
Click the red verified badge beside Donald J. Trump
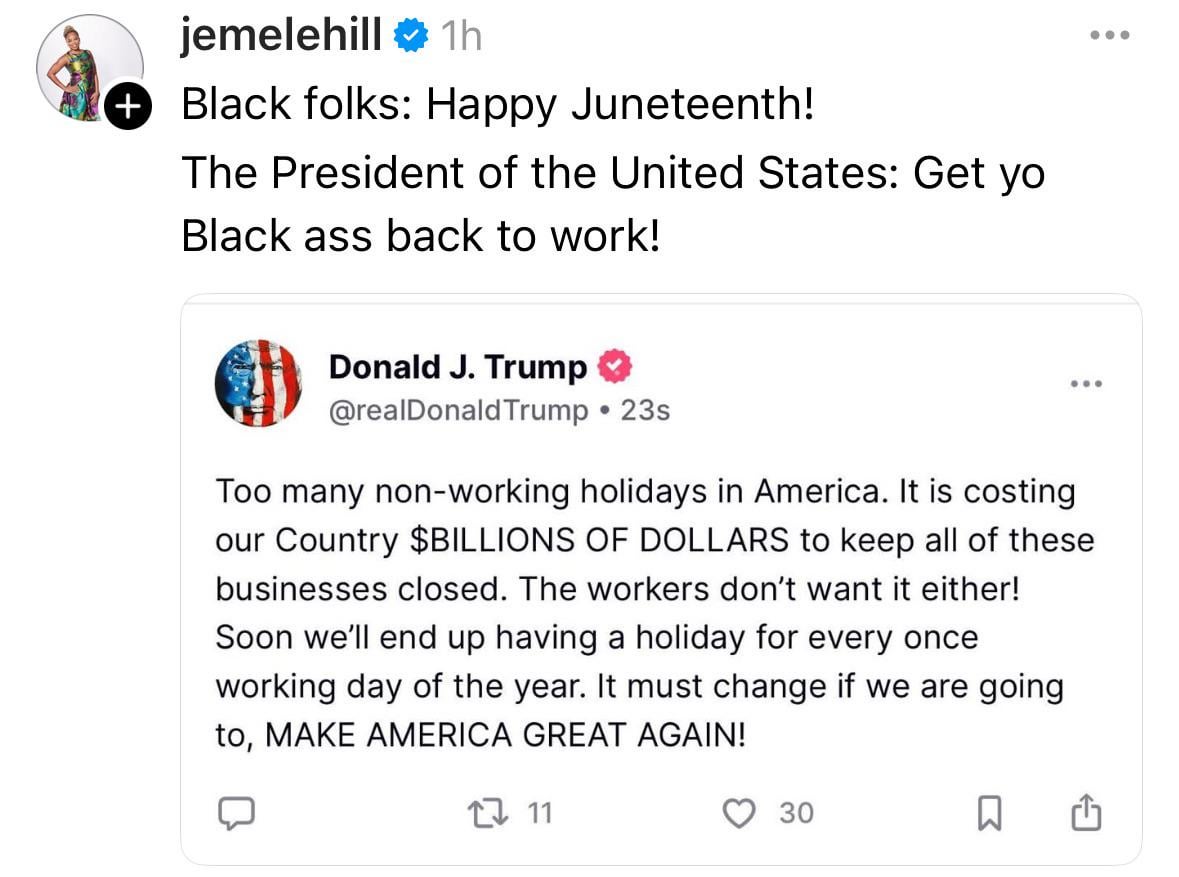tap(614, 368)
